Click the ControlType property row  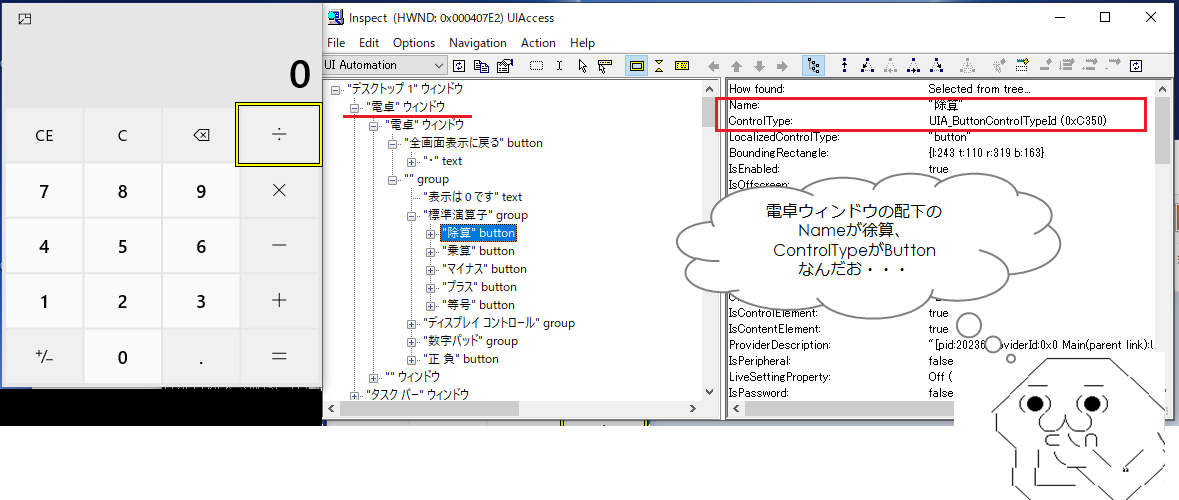[x=940, y=121]
